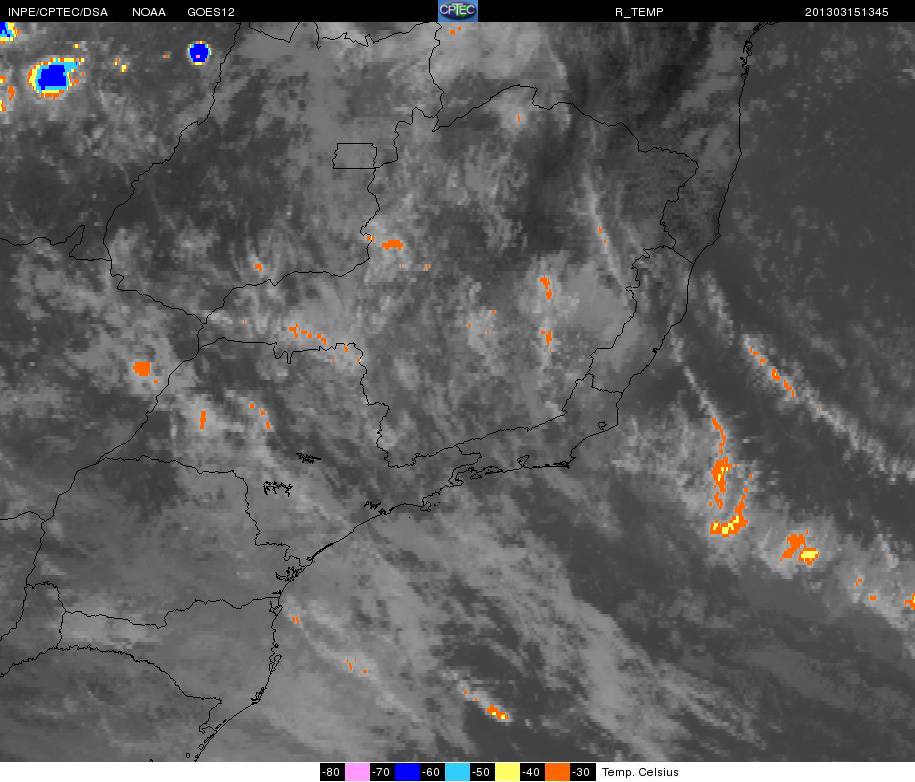Click the -80 legend value

333,772
